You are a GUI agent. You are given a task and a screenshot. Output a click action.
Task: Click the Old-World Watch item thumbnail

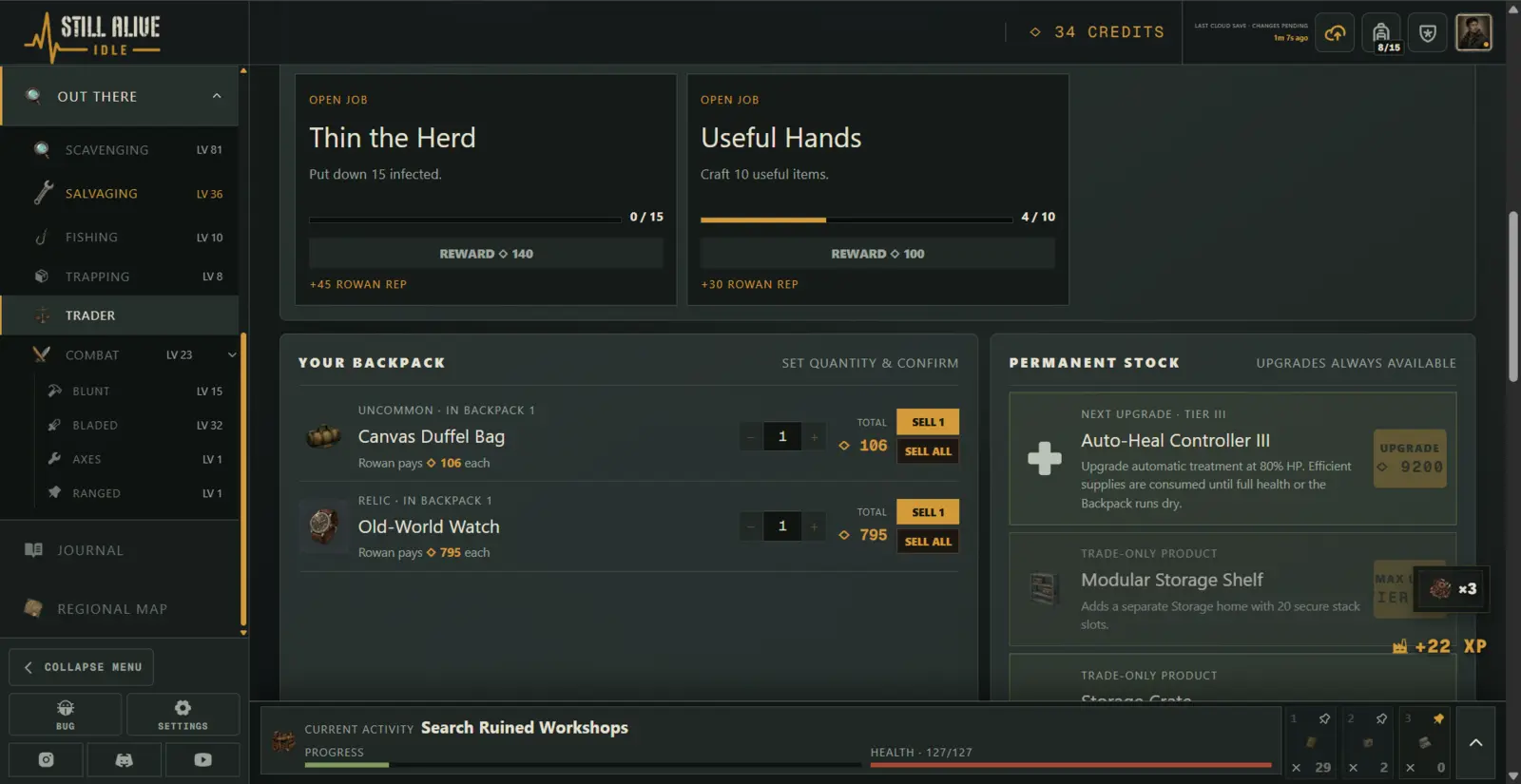323,526
